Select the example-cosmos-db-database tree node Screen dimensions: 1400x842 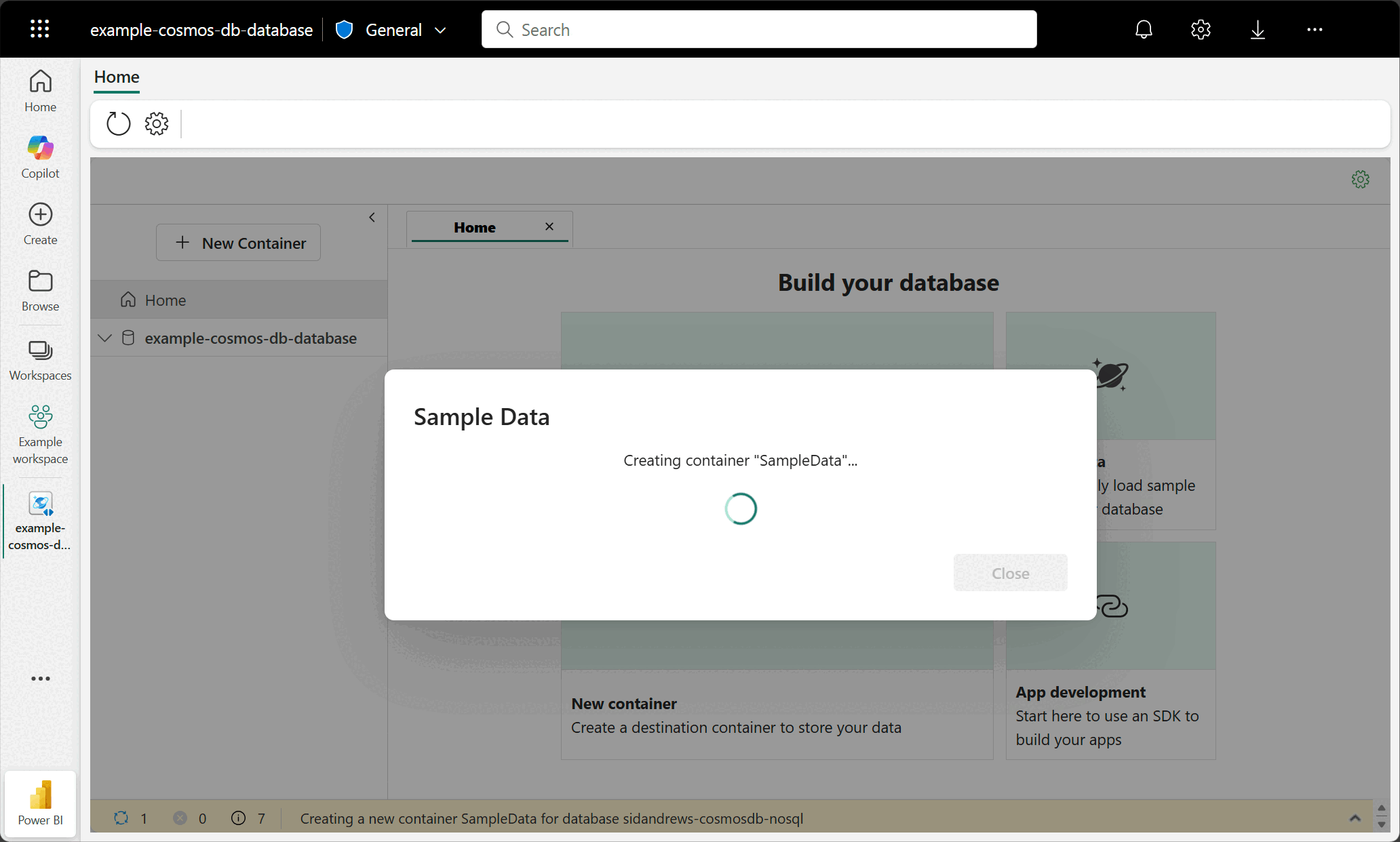[239, 338]
